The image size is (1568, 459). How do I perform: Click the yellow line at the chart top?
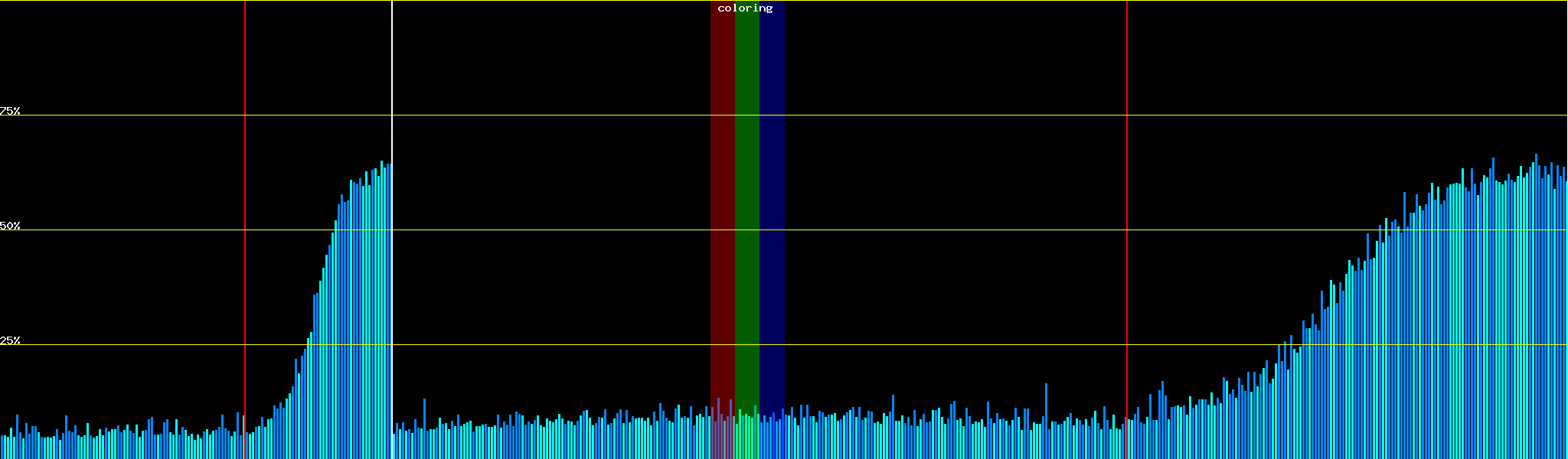[536, 1]
